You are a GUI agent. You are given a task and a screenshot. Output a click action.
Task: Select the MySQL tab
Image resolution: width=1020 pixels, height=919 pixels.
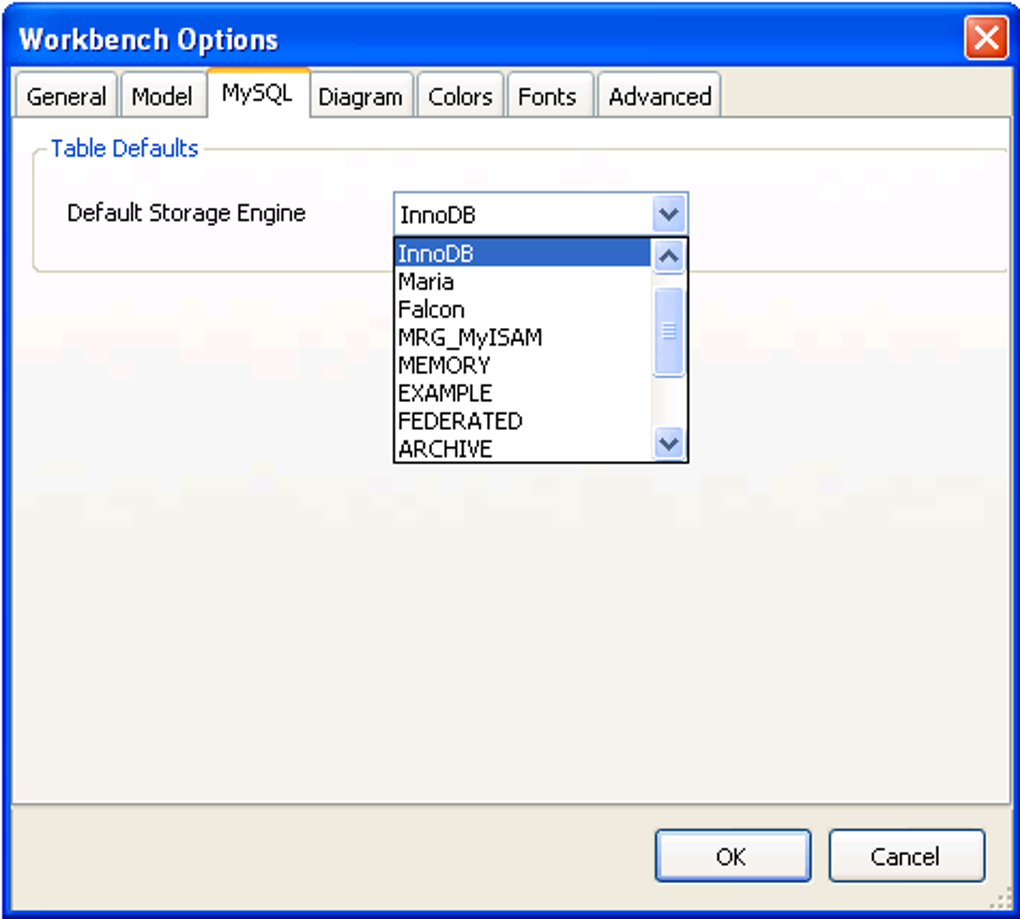pos(258,93)
